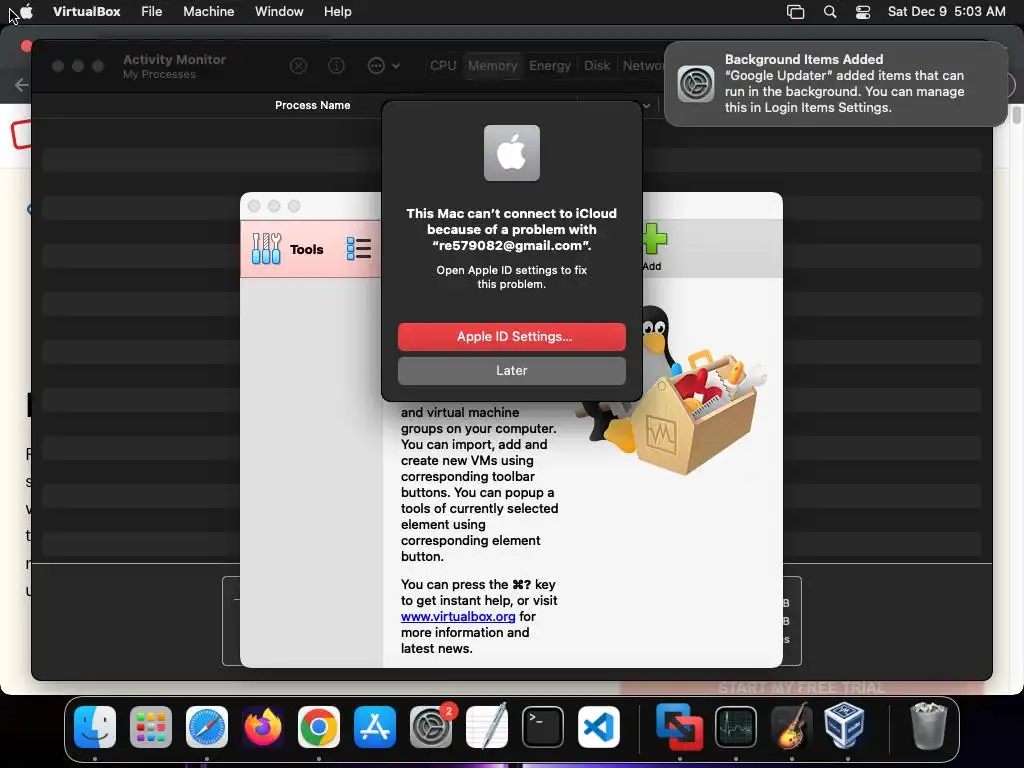
Task: Open the Help menu
Action: (x=338, y=11)
